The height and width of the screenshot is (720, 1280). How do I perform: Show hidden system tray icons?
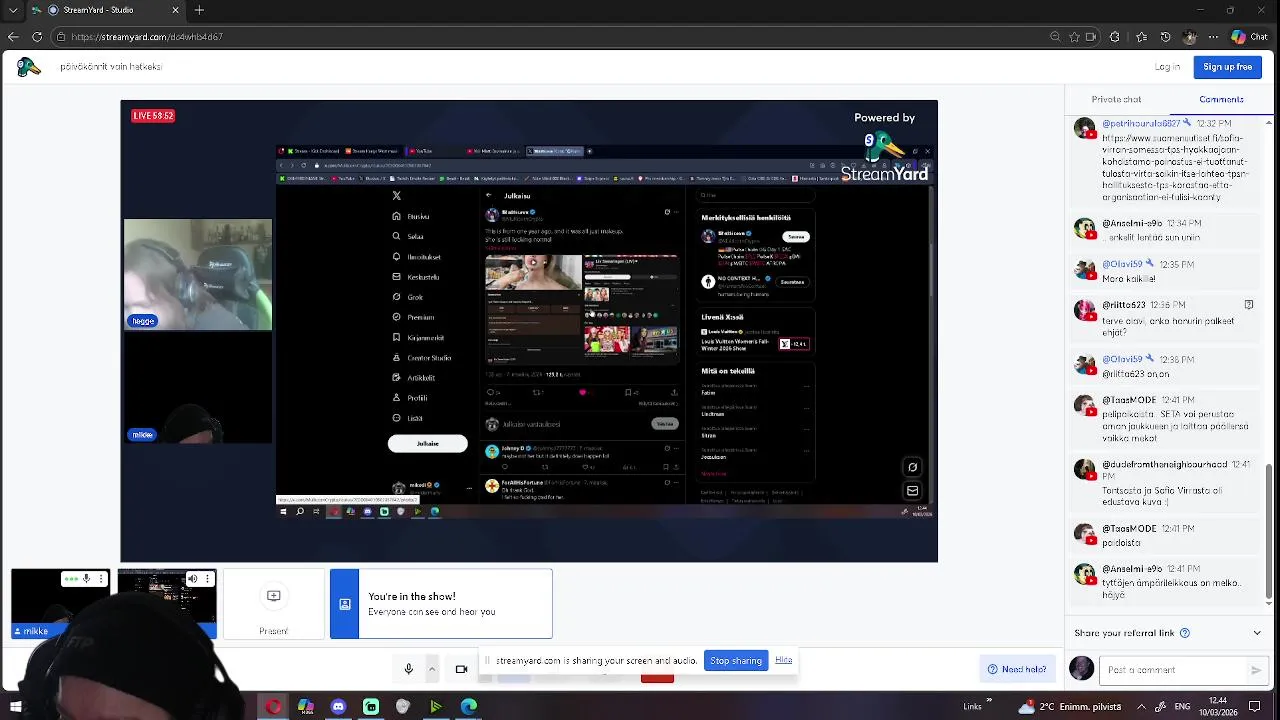pos(1141,707)
